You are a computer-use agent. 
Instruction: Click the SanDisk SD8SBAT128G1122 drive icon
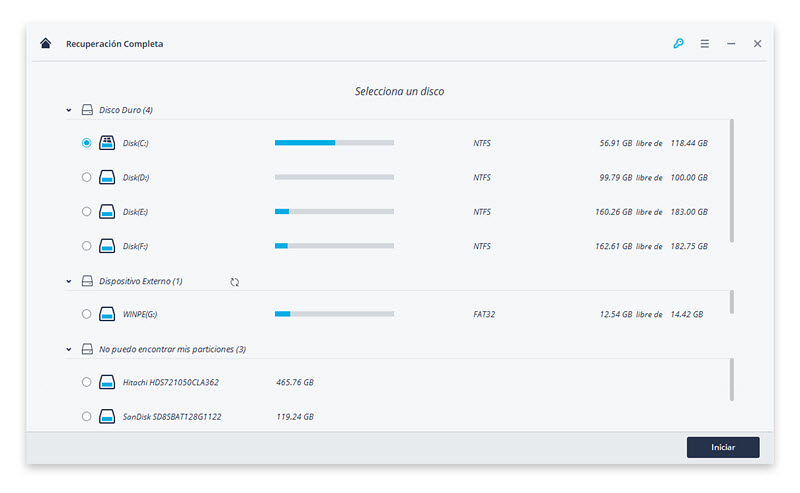tap(107, 416)
